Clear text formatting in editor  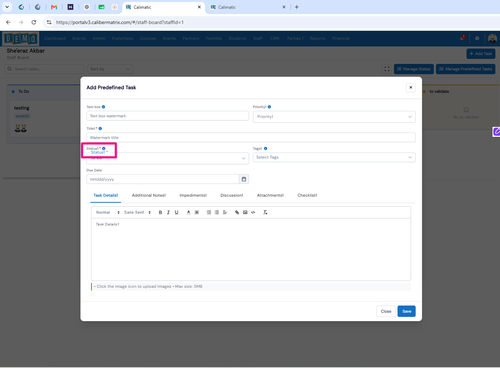click(x=265, y=212)
